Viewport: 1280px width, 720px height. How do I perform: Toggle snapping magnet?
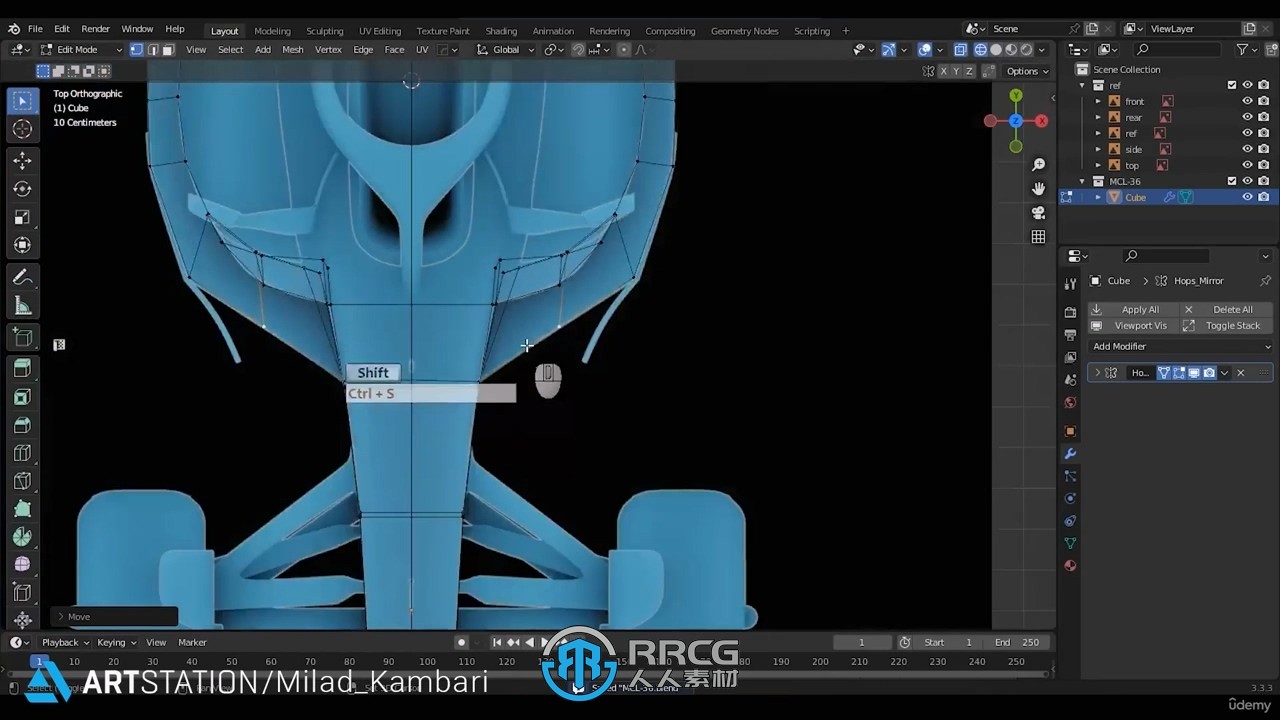click(578, 49)
